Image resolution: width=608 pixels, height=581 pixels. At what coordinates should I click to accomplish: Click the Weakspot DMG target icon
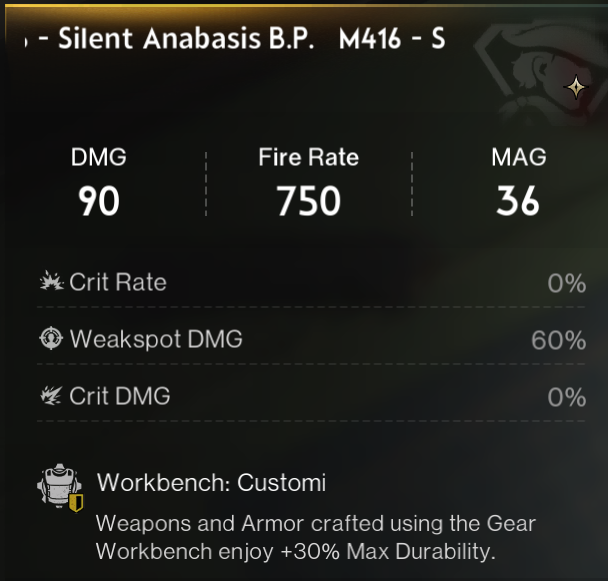[x=51, y=339]
